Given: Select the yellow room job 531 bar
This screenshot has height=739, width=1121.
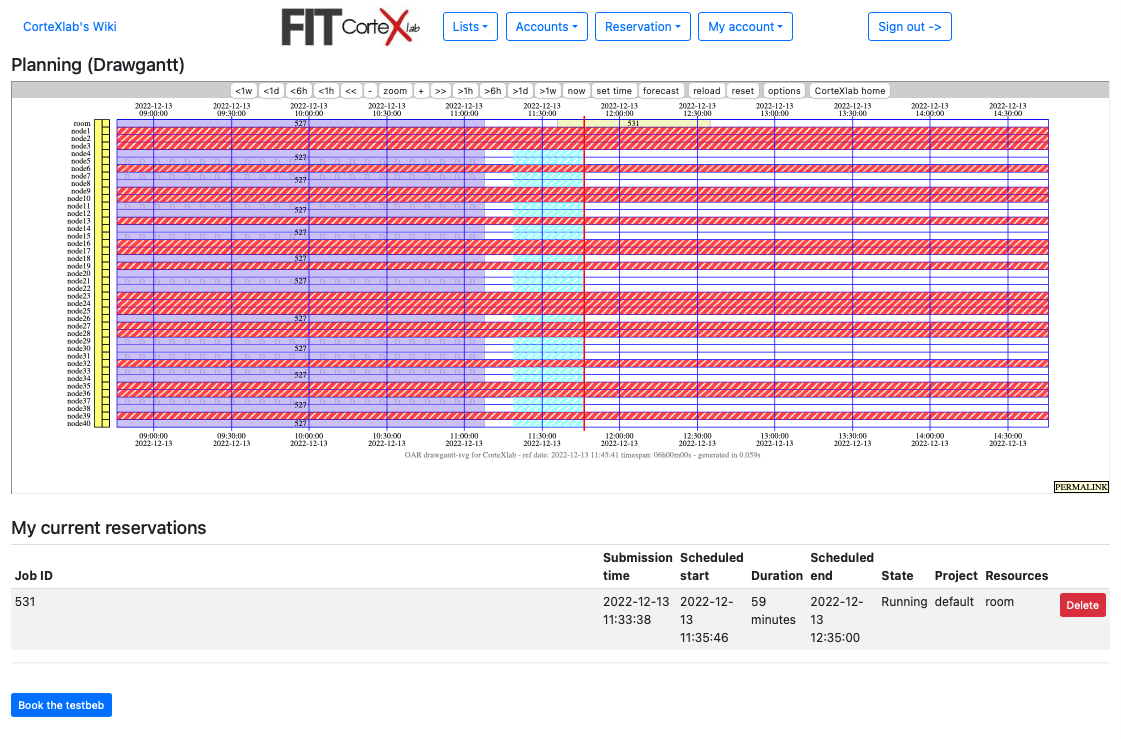Looking at the screenshot, I should point(634,124).
